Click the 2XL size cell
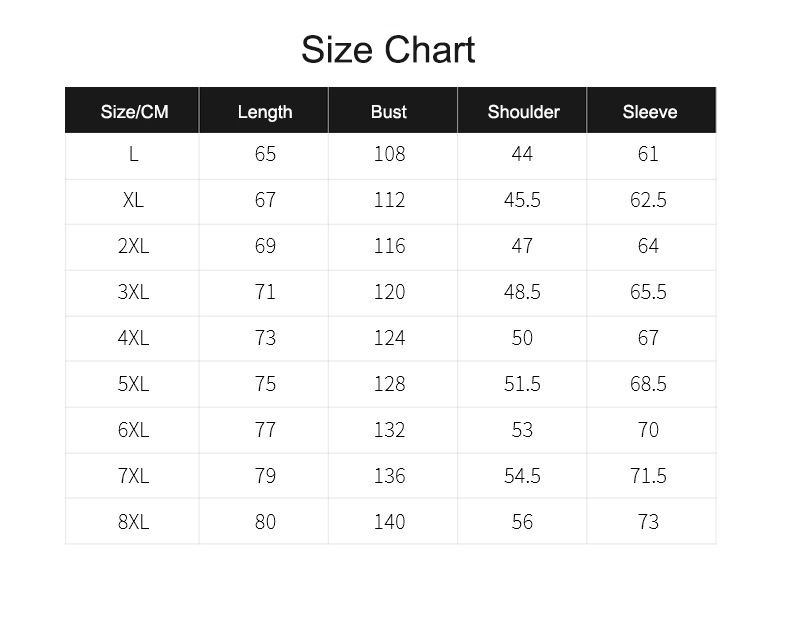This screenshot has width=790, height=634. (x=134, y=246)
